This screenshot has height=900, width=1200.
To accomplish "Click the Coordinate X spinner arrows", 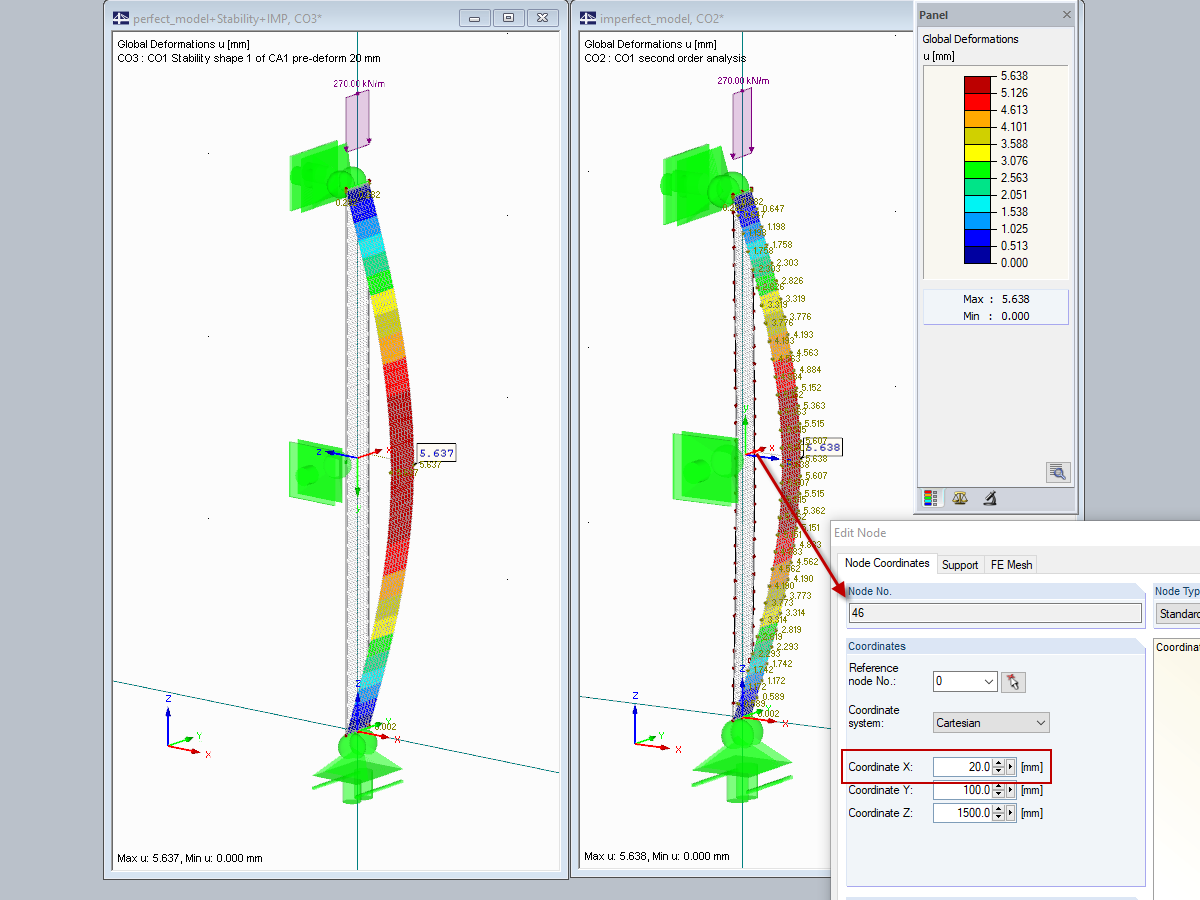I will (998, 767).
